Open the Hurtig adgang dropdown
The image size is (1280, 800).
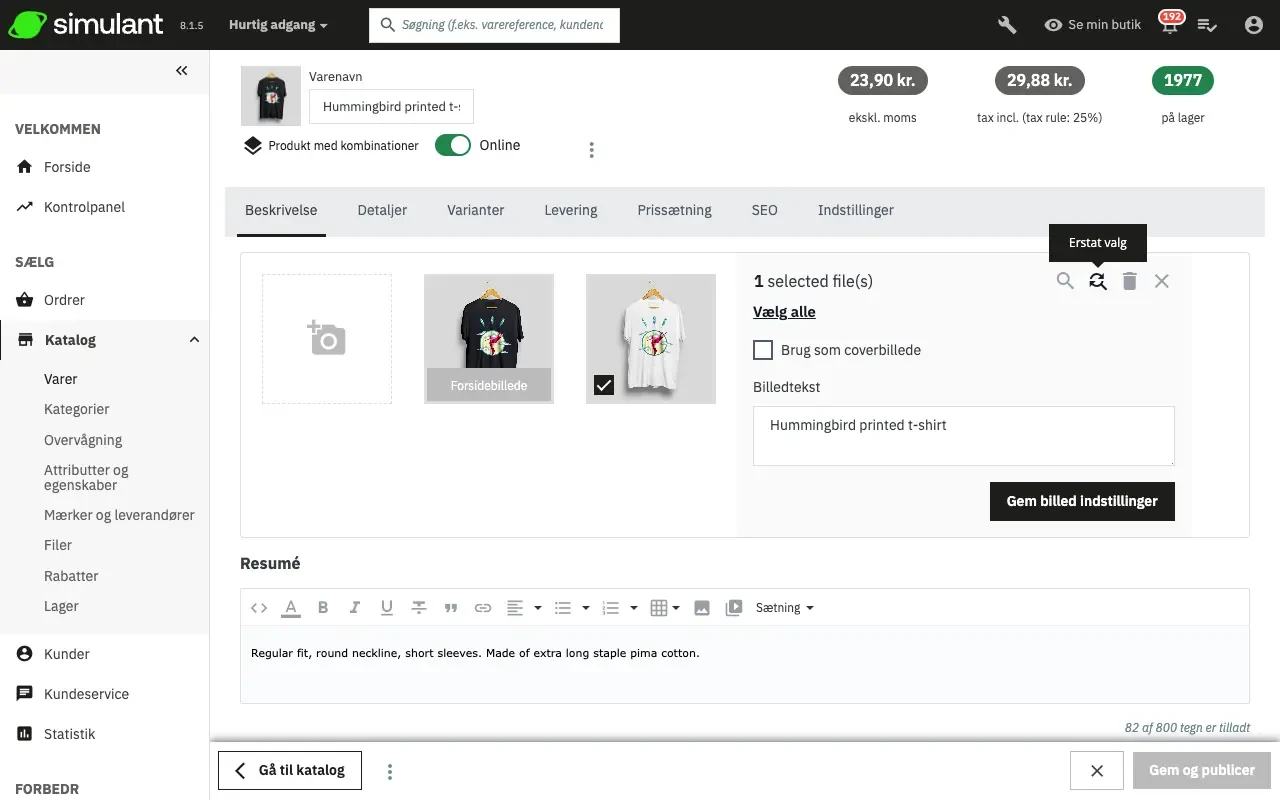click(277, 25)
